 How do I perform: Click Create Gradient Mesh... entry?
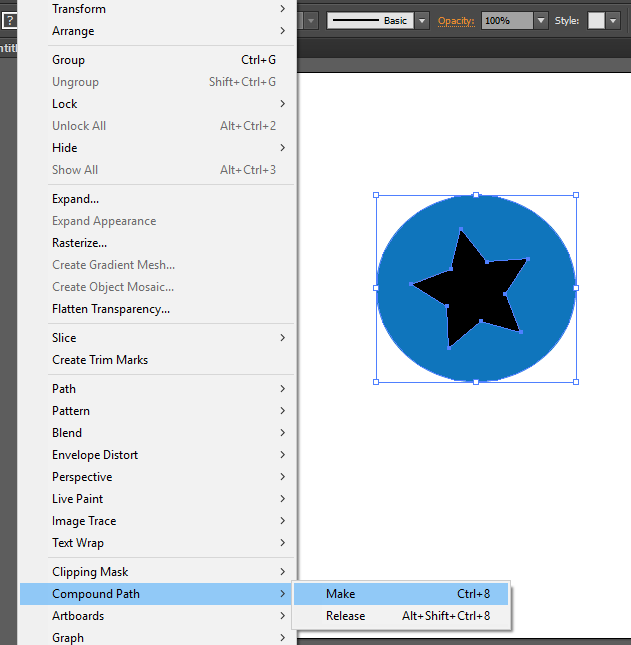point(158,265)
